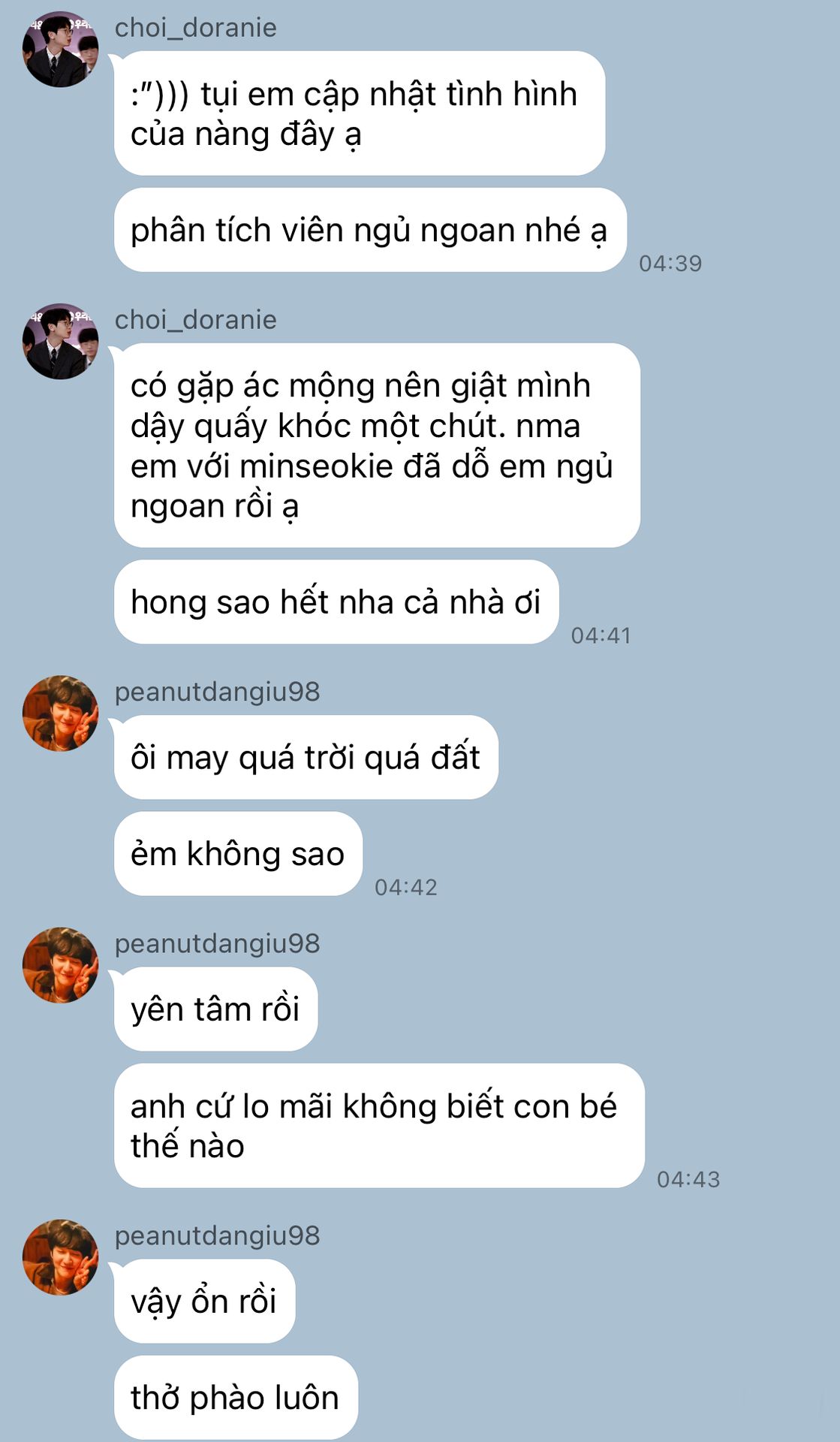Select message 'ôi may quá trời quá đất'
Screen dimensions: 840x1442
[306, 757]
